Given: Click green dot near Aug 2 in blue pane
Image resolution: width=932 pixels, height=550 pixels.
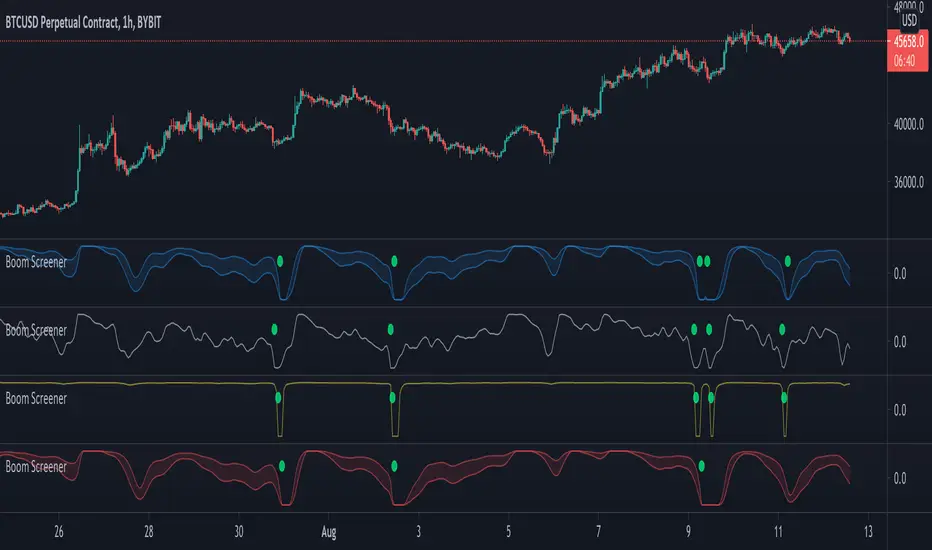Looking at the screenshot, I should pos(394,261).
